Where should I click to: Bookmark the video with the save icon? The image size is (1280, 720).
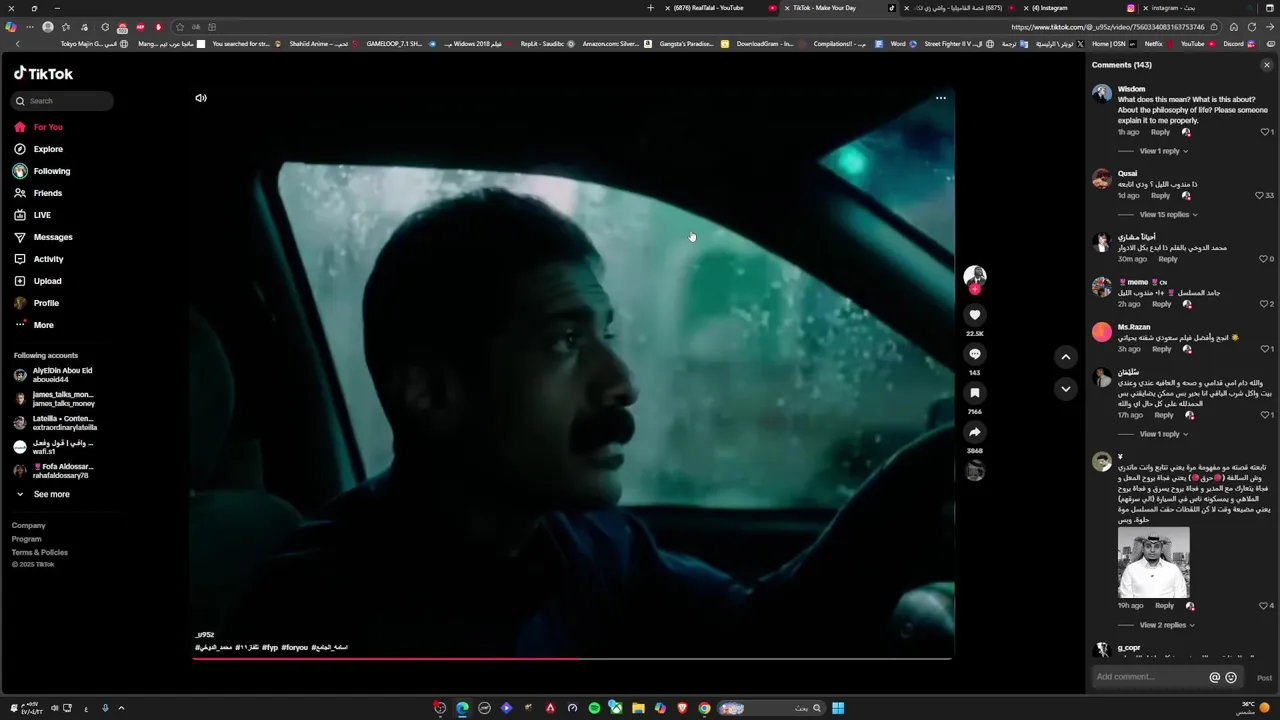tap(975, 393)
